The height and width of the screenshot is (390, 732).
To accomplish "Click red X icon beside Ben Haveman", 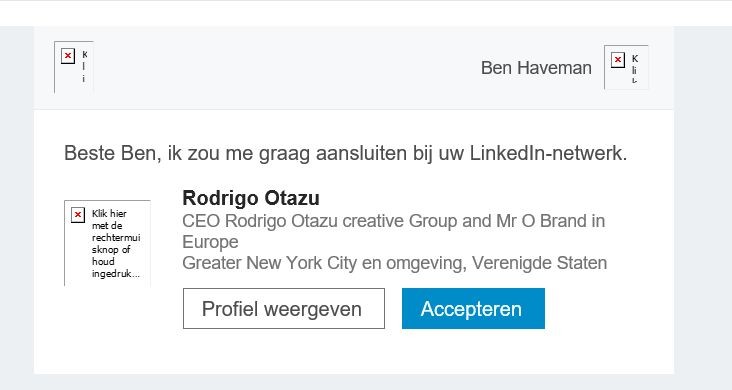I will point(618,60).
